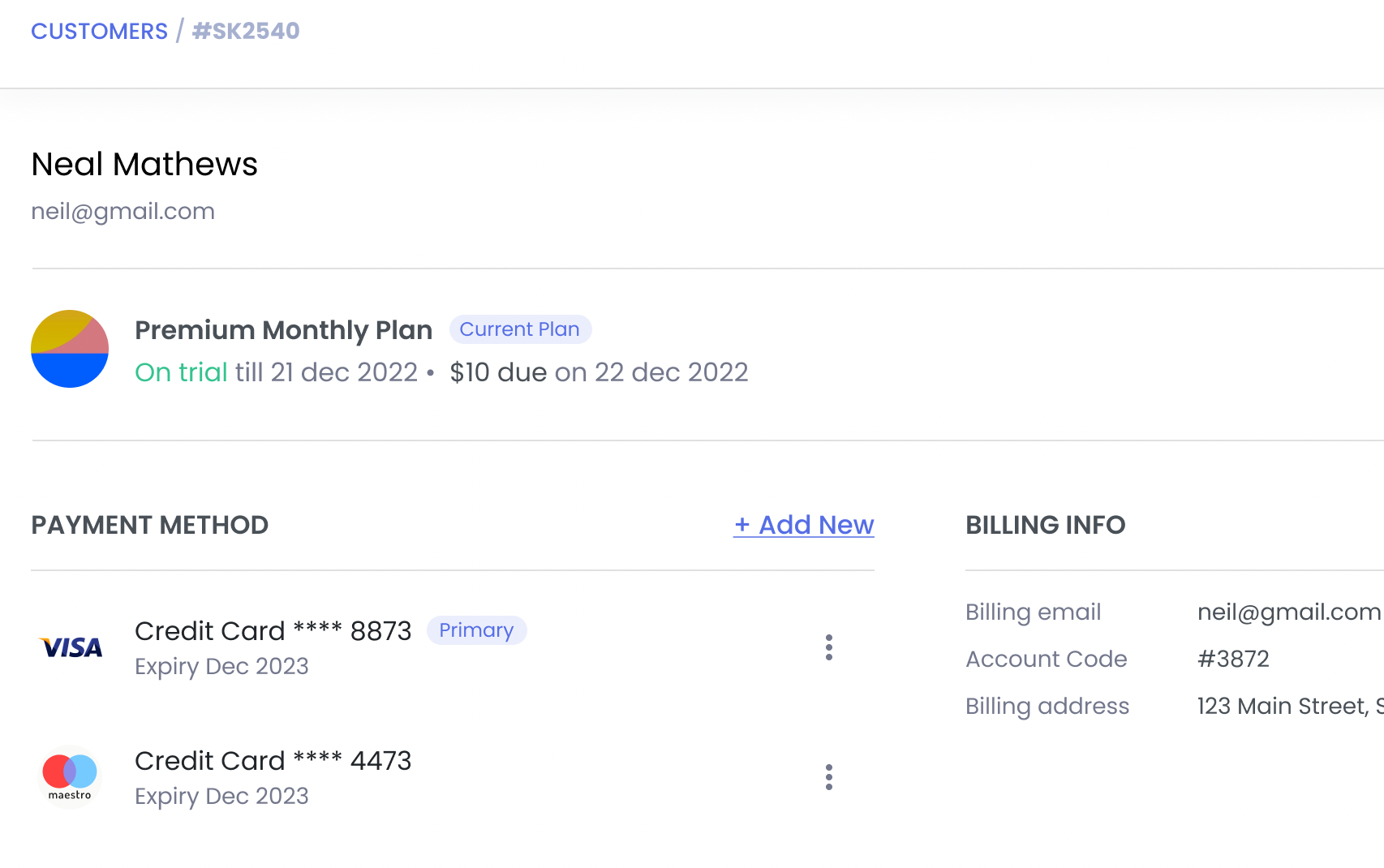Go back to Customers breadcrumb

pyautogui.click(x=99, y=31)
